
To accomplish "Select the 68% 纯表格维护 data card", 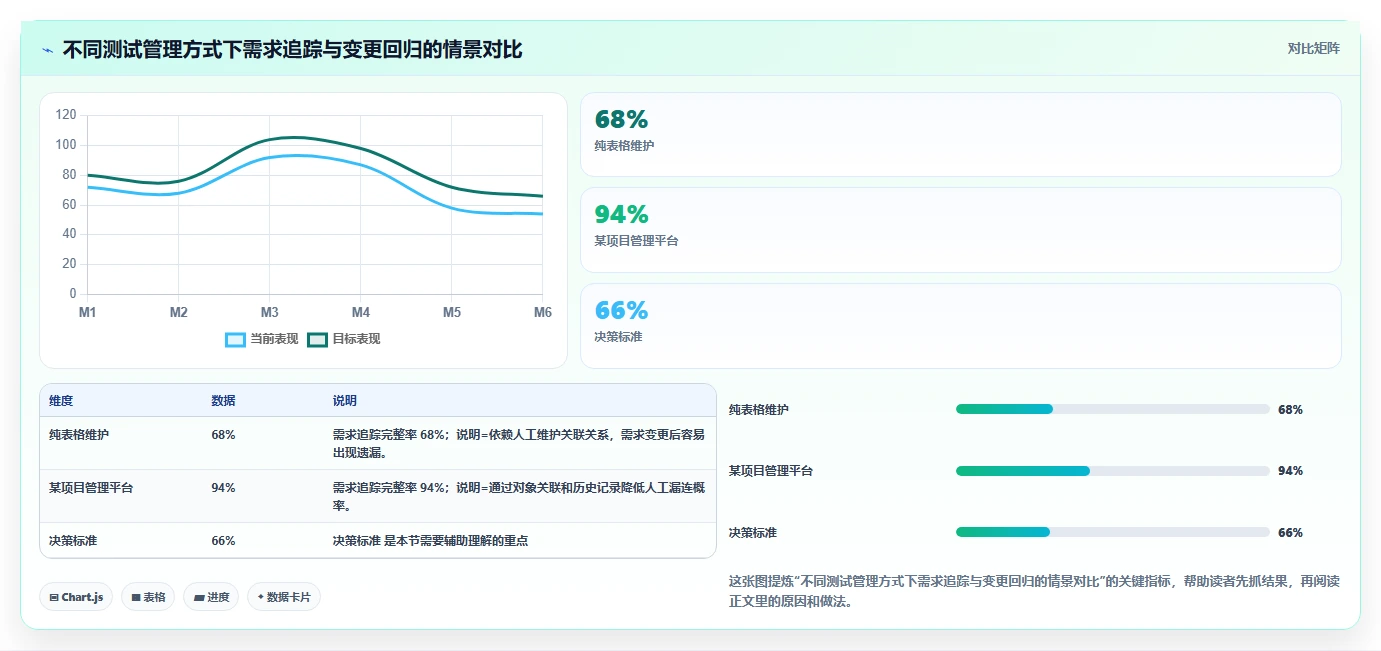I will (960, 135).
